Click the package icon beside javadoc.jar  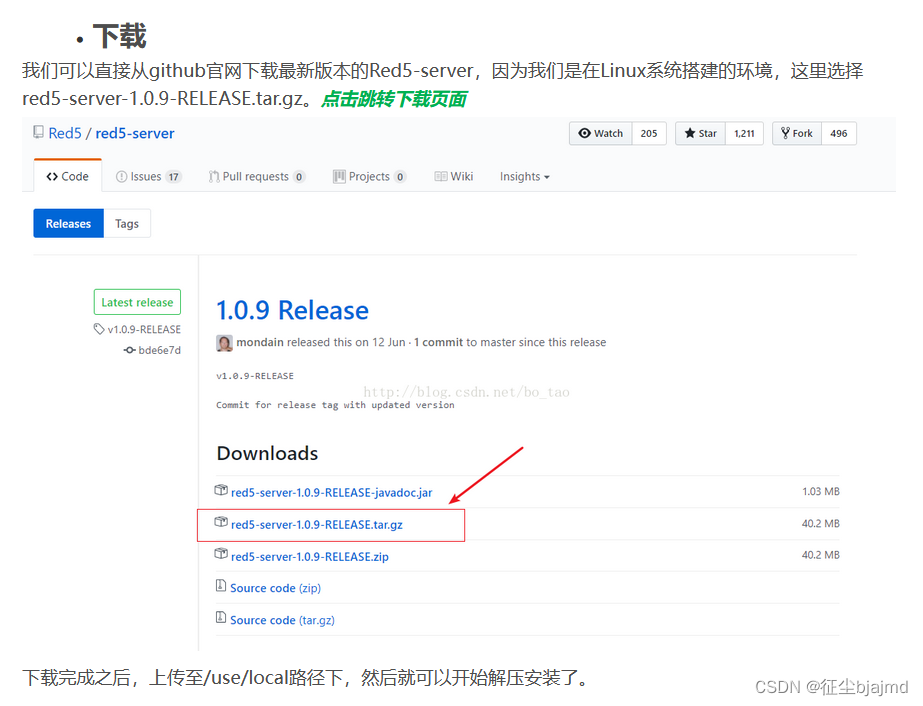(x=221, y=490)
